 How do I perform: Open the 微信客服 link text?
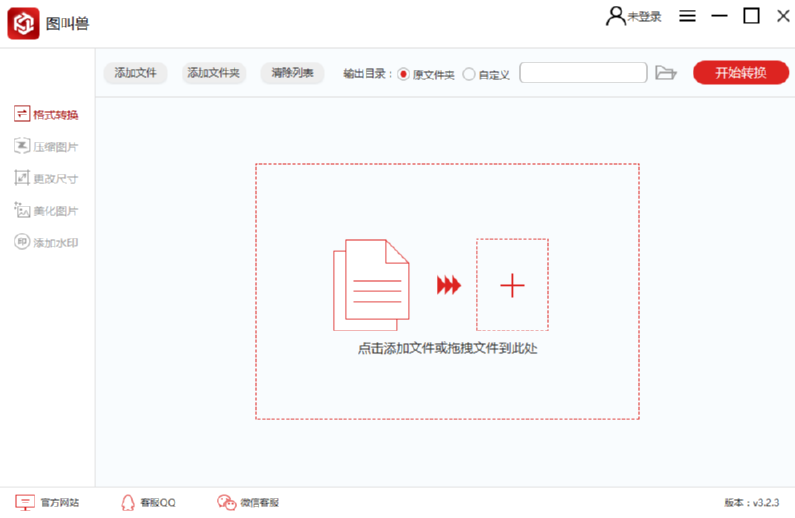(x=260, y=503)
